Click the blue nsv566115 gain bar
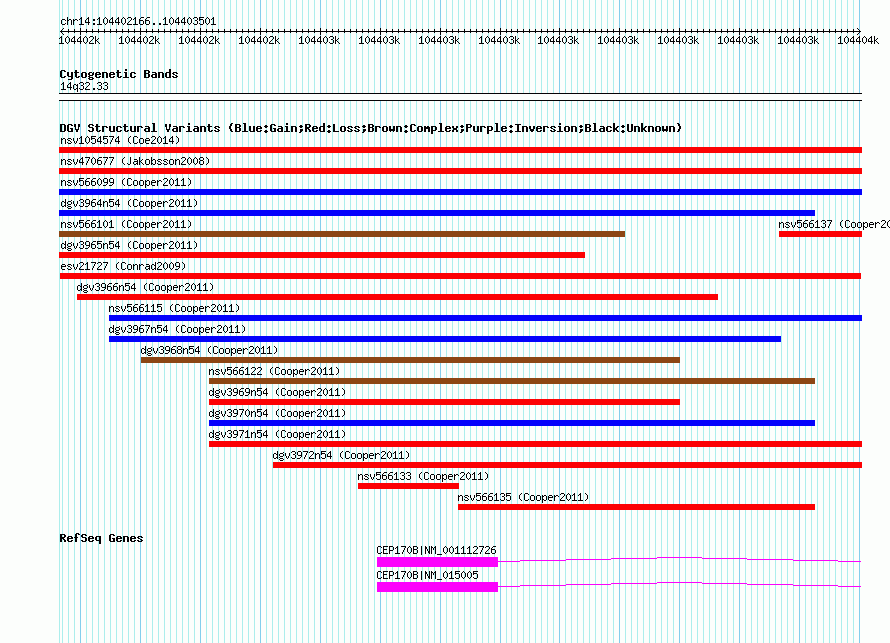Image resolution: width=890 pixels, height=643 pixels. click(485, 318)
